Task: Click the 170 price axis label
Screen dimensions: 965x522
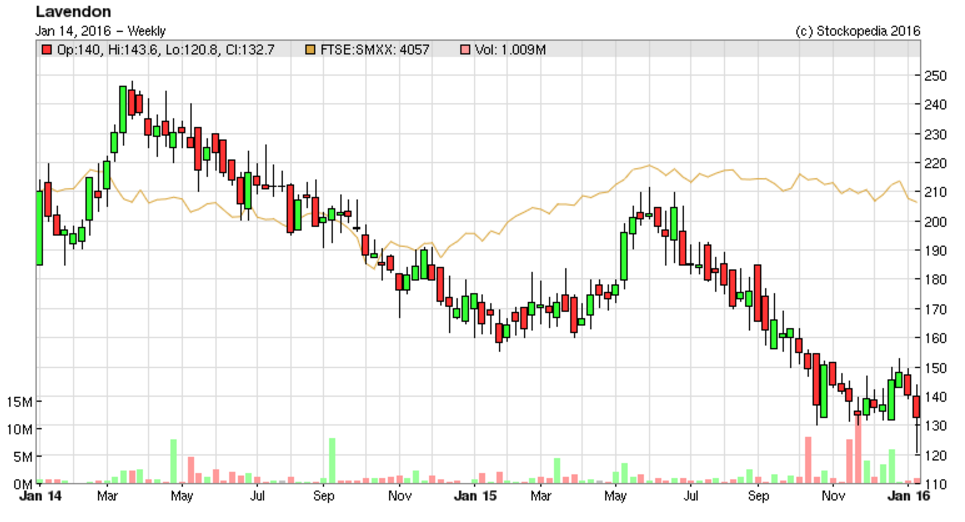Action: (x=935, y=310)
